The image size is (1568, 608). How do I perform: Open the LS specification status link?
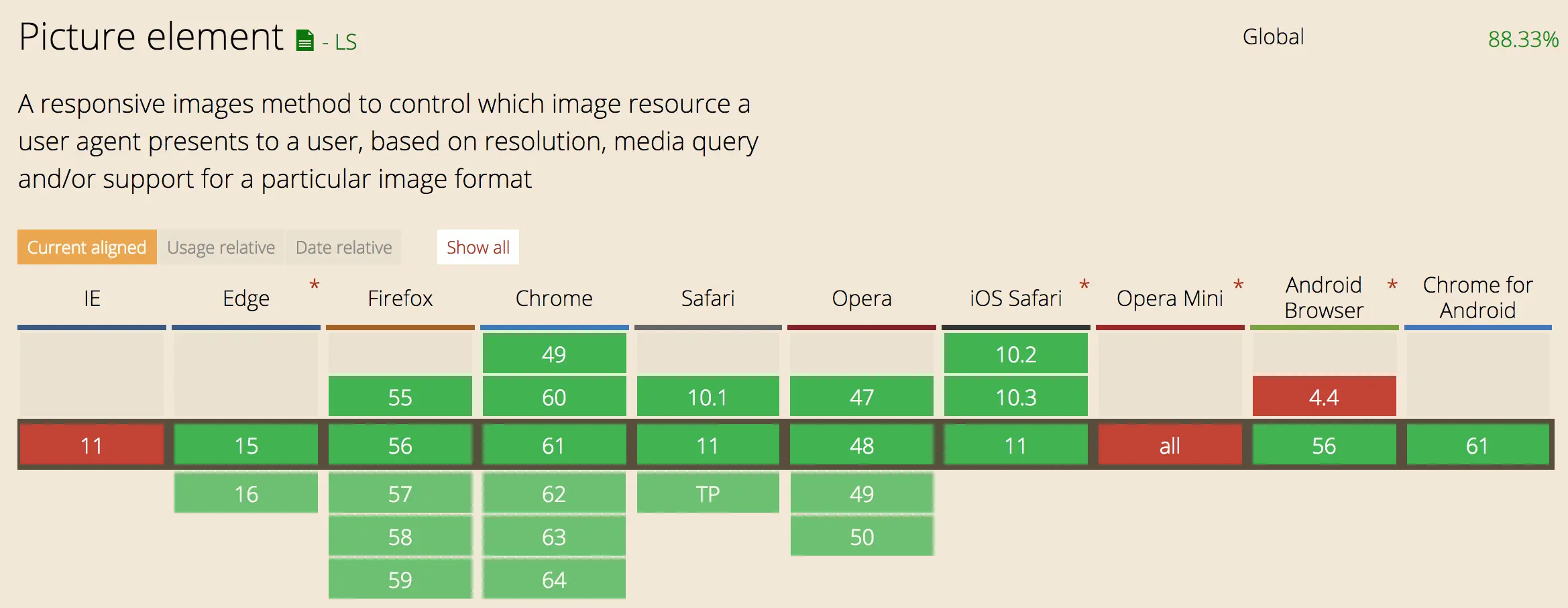pyautogui.click(x=345, y=42)
